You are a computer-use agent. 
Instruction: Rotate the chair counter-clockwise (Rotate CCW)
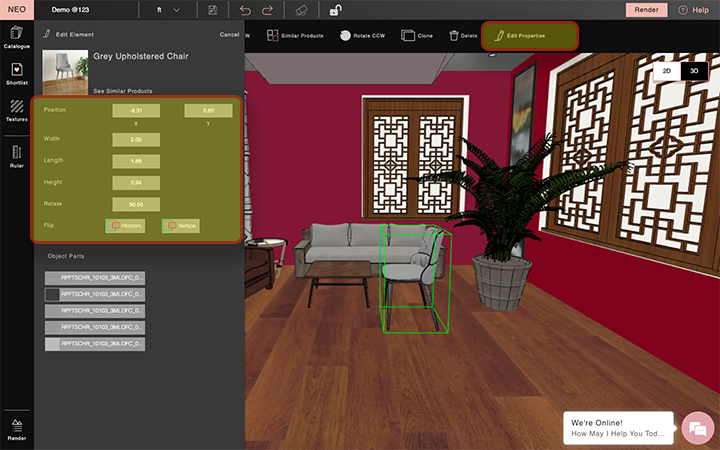[x=362, y=35]
